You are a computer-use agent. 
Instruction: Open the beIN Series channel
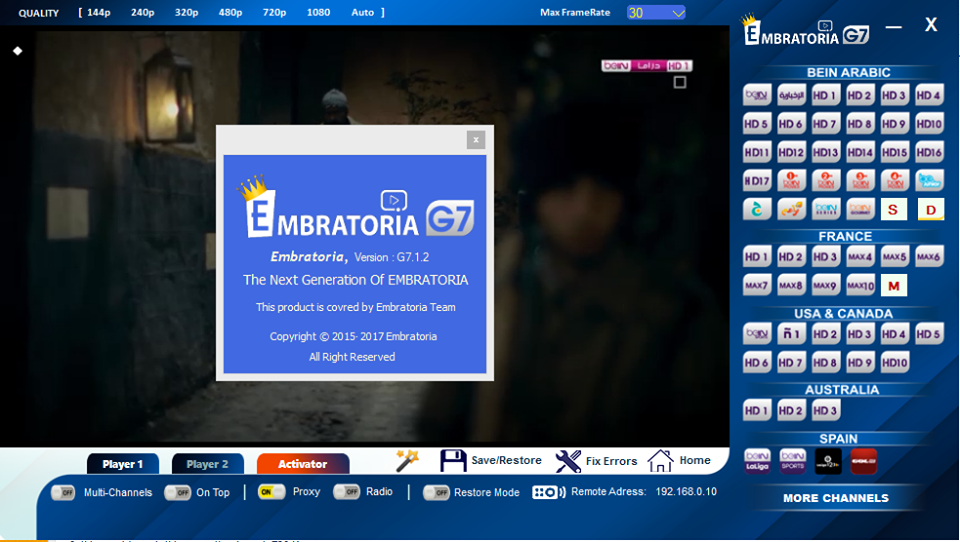[x=825, y=209]
